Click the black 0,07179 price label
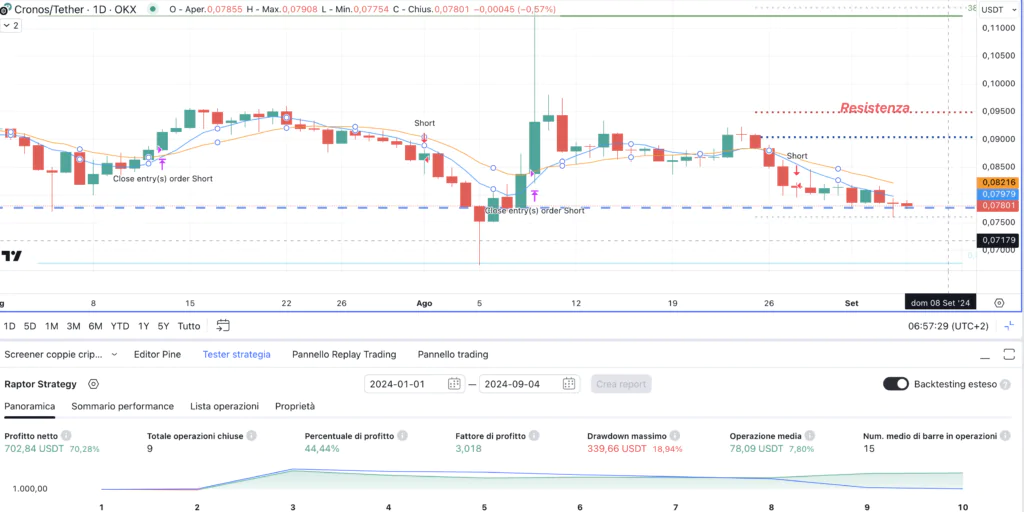 (997, 240)
